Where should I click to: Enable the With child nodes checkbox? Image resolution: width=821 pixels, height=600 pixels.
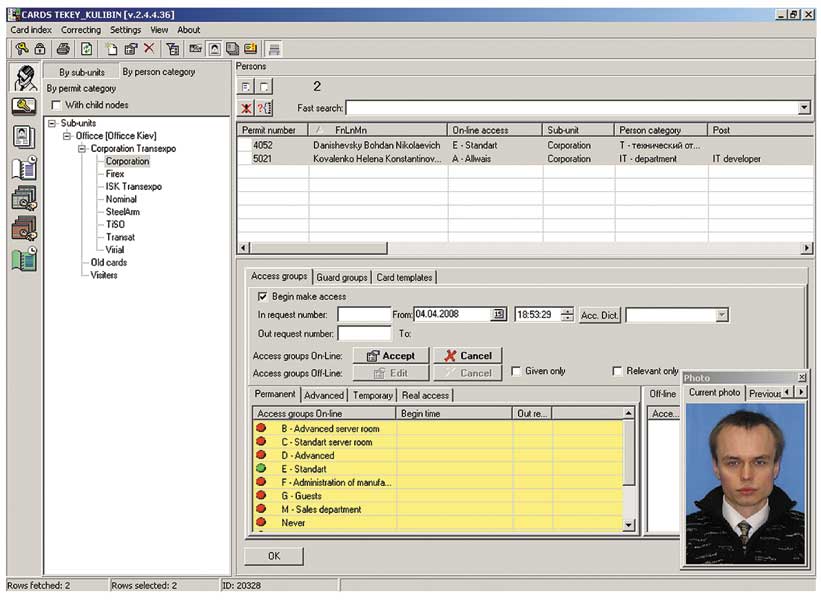click(x=57, y=105)
